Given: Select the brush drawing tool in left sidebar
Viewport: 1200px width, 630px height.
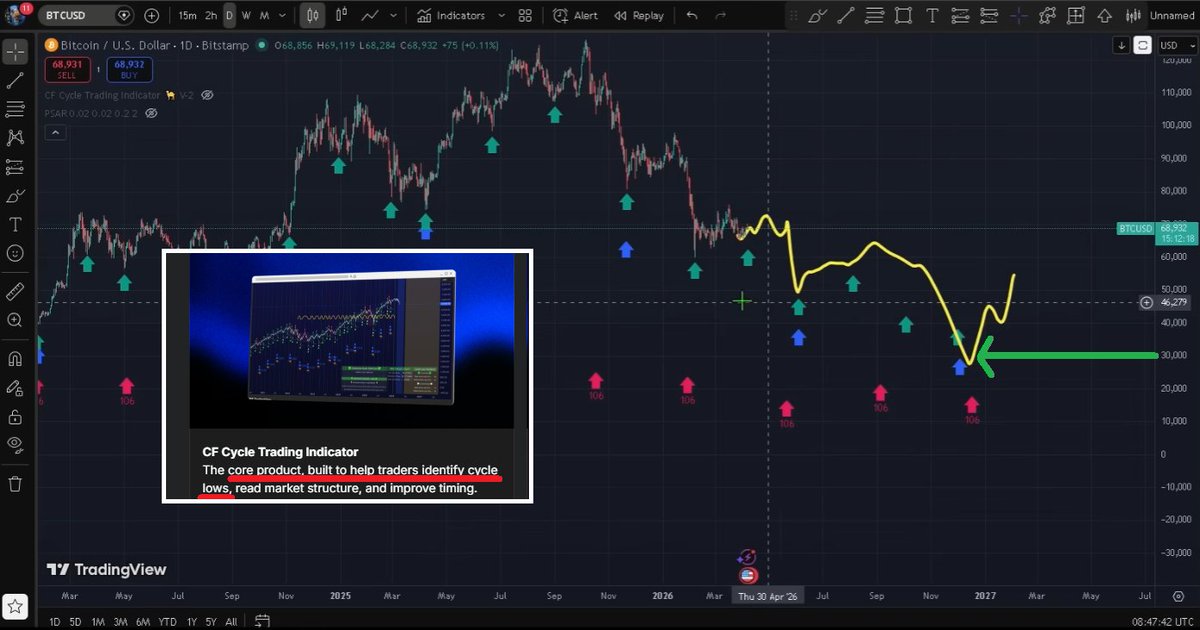Looking at the screenshot, I should (15, 196).
